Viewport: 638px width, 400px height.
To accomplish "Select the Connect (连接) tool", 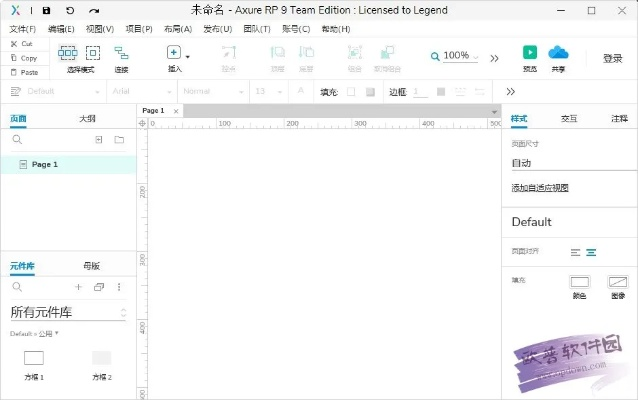I will point(121,53).
